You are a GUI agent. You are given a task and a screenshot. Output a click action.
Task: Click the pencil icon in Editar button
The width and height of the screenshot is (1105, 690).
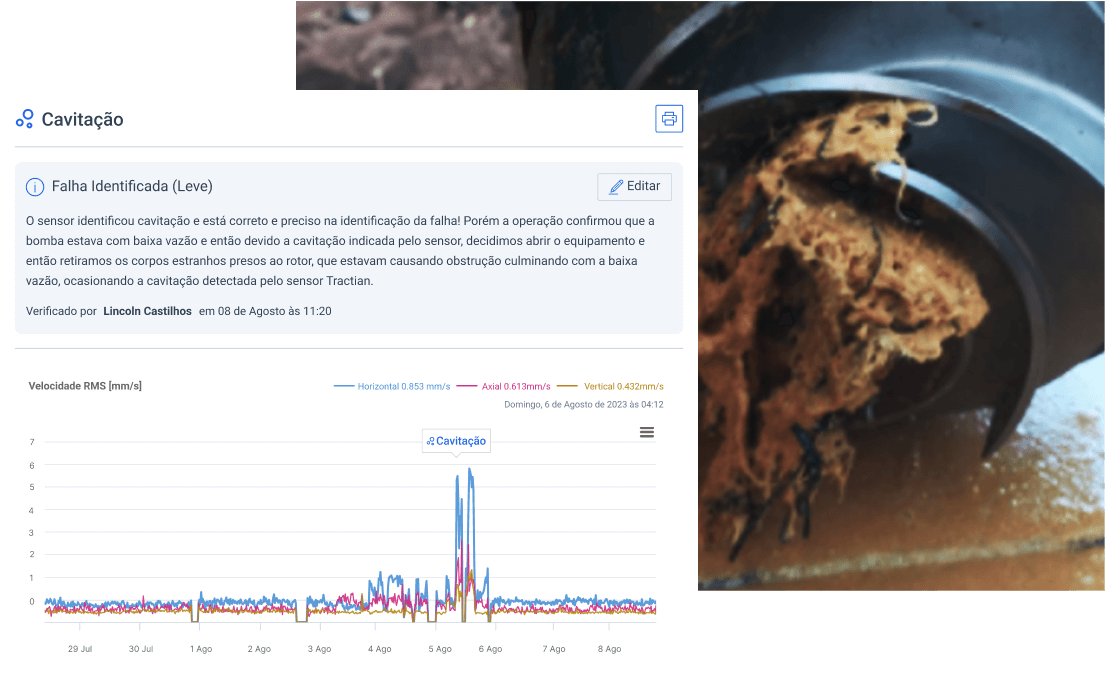[x=616, y=187]
